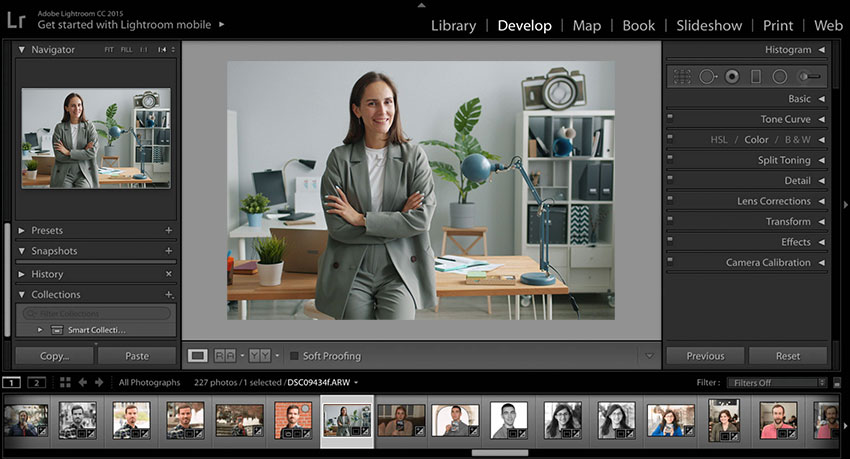Screen dimensions: 850x459
Task: Toggle Lens Corrections panel switch
Action: [670, 199]
